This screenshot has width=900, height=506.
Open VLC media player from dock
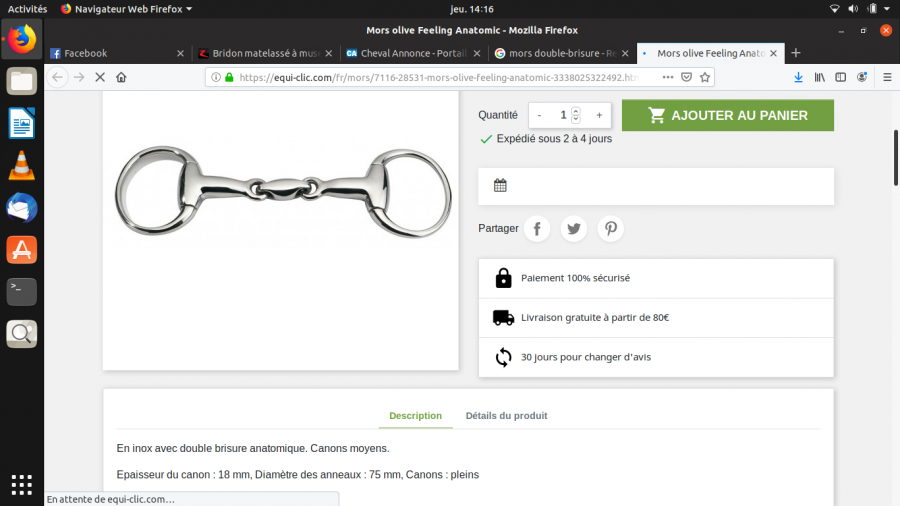21,166
